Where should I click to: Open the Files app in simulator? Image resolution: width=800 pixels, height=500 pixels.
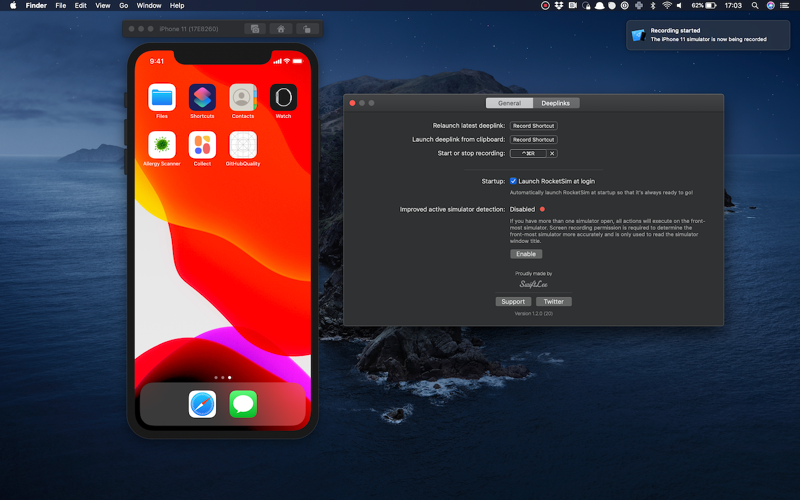coord(162,97)
